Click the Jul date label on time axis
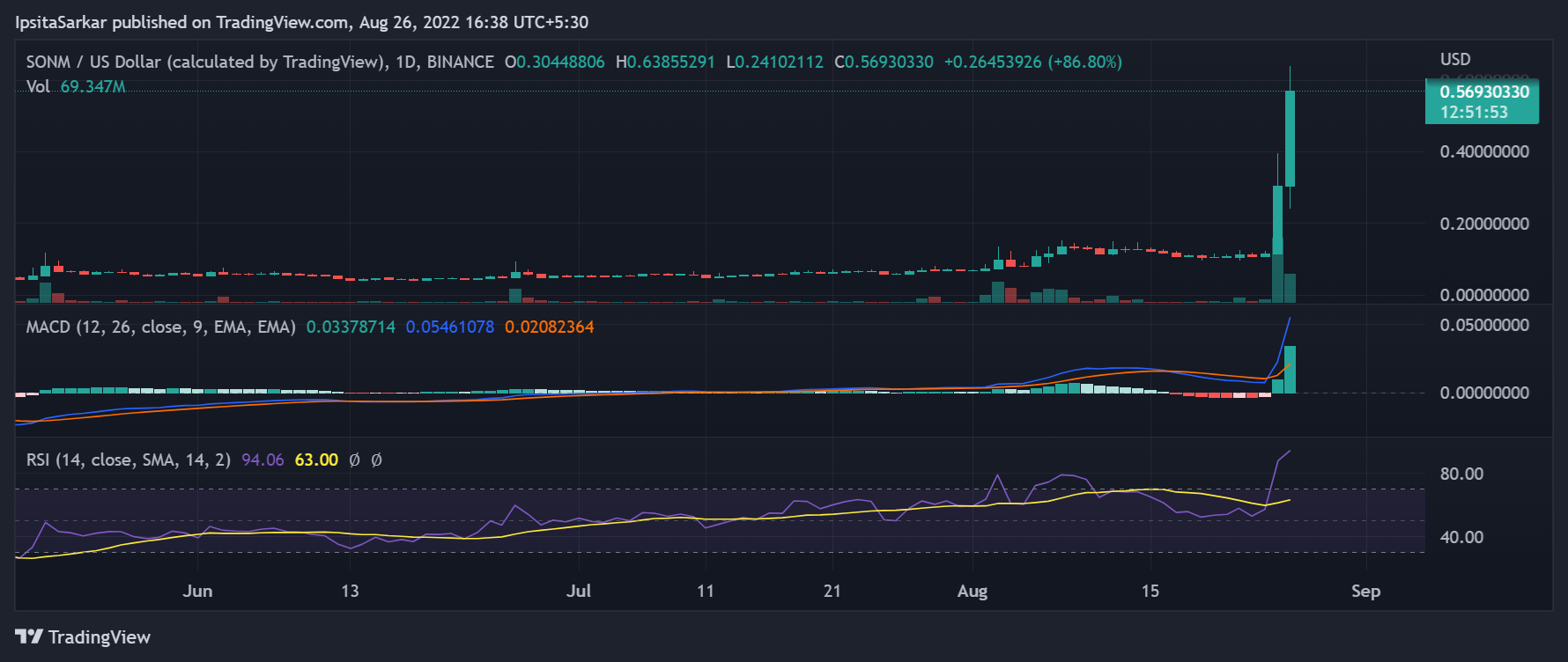This screenshot has width=1568, height=662. (x=579, y=591)
